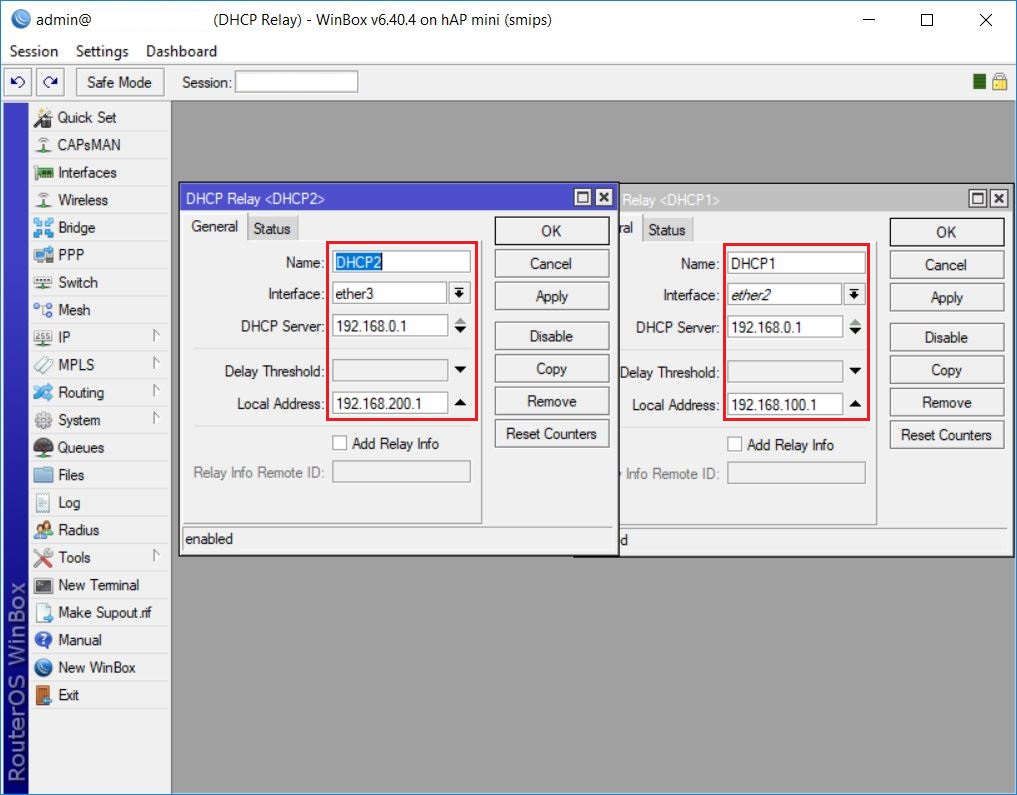Collapse Local Address 192.168.200.1 field
The width and height of the screenshot is (1017, 795).
pos(461,403)
